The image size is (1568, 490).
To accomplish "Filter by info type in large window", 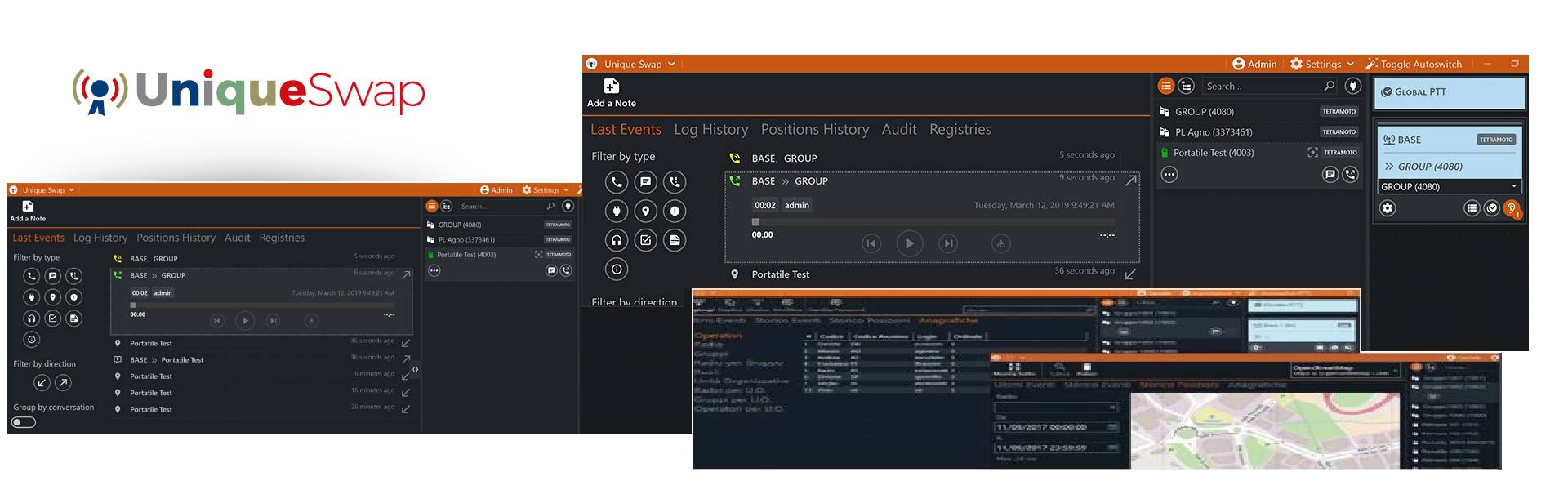I will 617,269.
